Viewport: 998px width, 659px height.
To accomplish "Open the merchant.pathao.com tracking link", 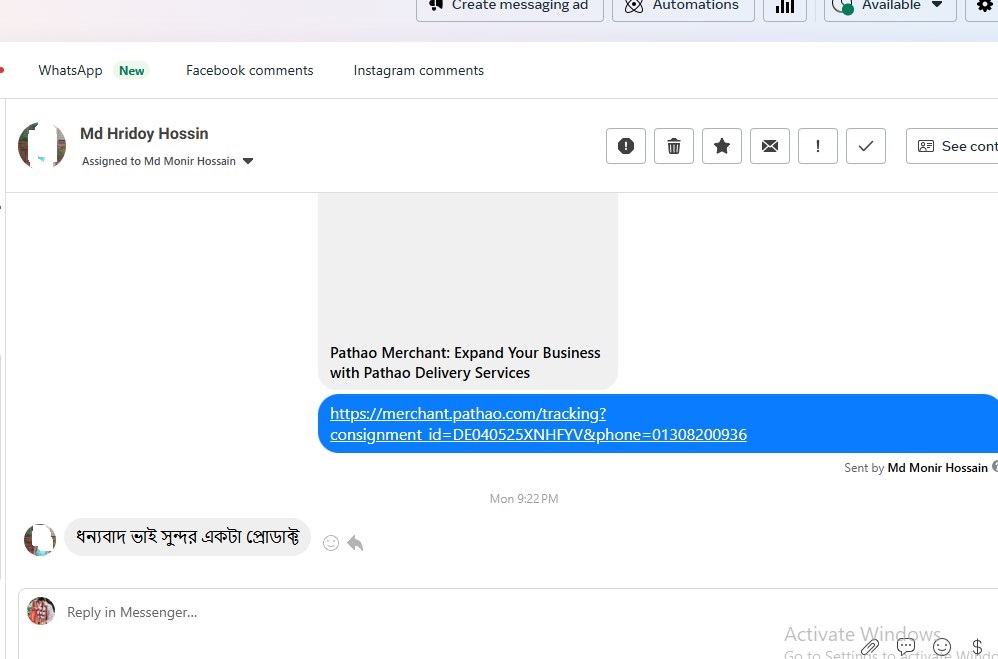I will (538, 424).
